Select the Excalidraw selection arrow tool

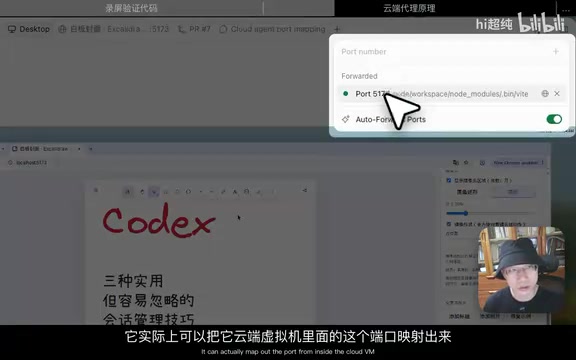pos(154,191)
